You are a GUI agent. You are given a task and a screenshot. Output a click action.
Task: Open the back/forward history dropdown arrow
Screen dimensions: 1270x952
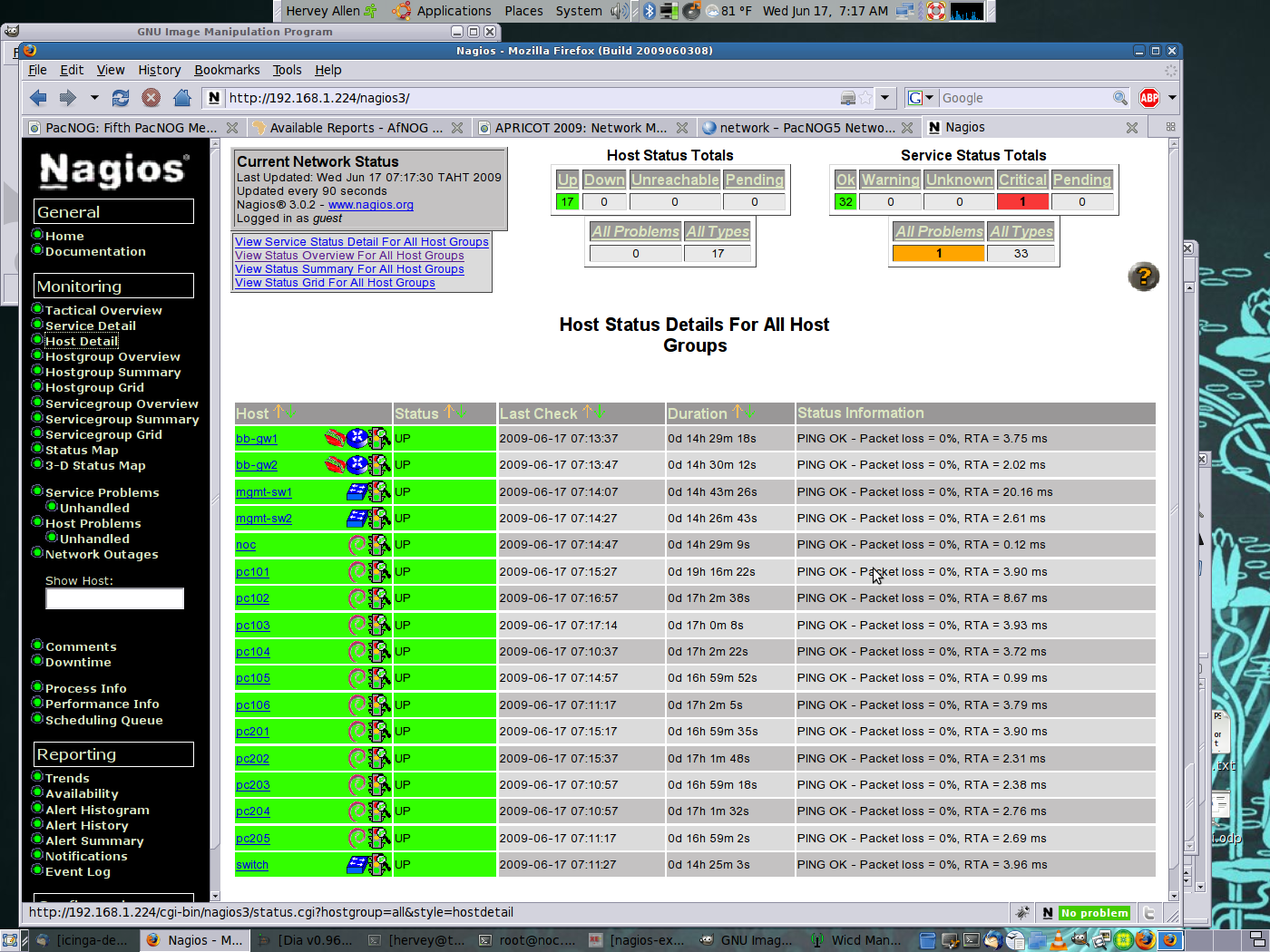93,98
